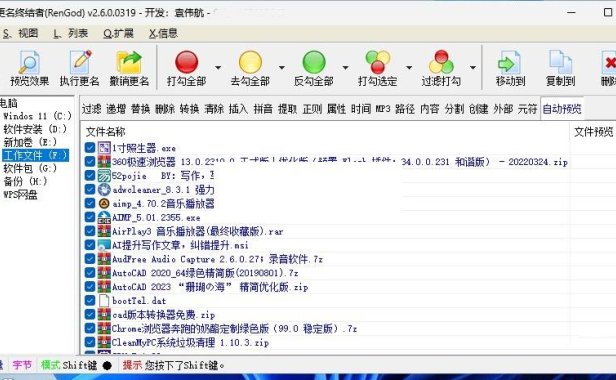Select 软件包 (G:) drive
This screenshot has width=616, height=380.
pos(30,169)
